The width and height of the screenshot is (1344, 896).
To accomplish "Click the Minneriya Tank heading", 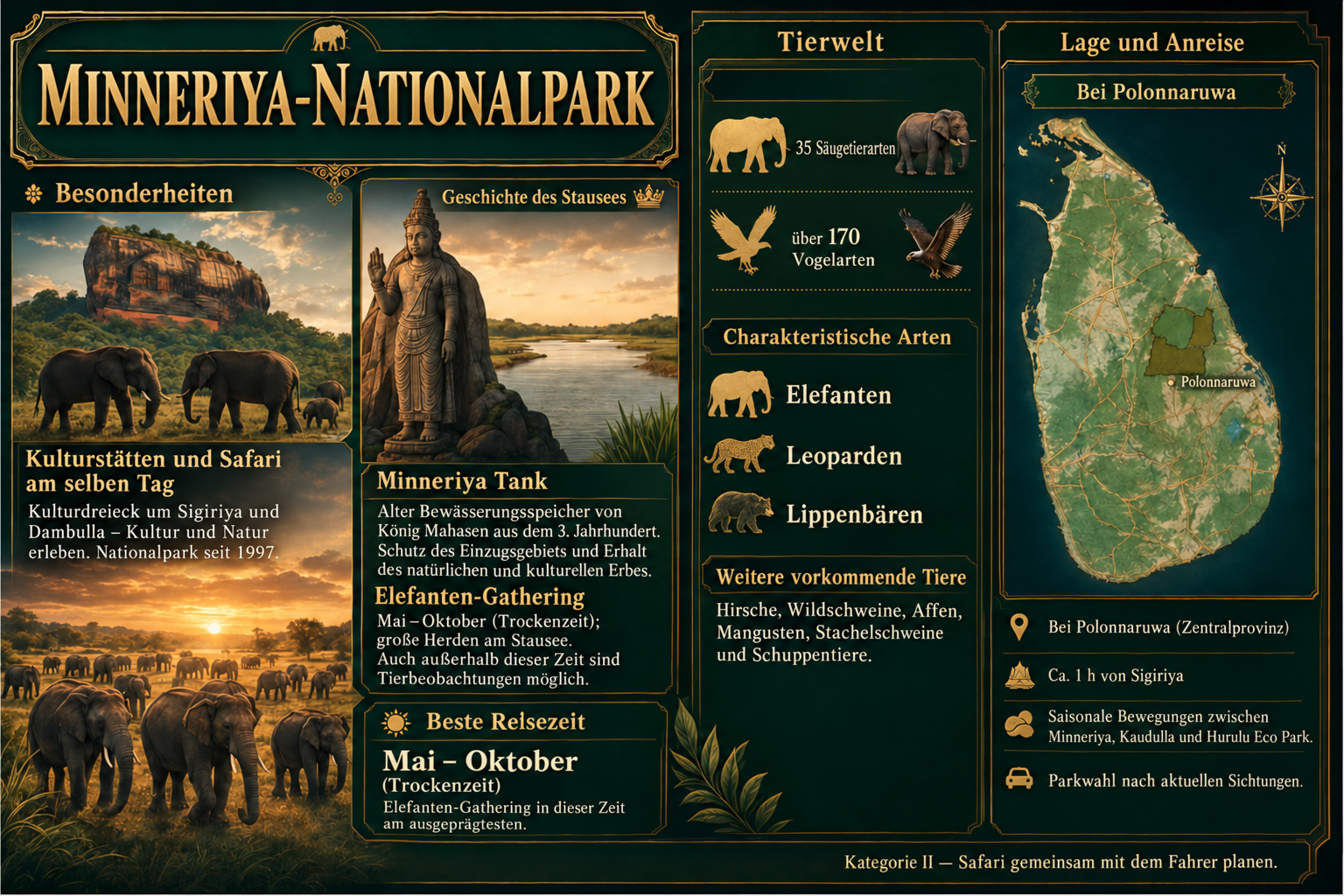I will [462, 481].
